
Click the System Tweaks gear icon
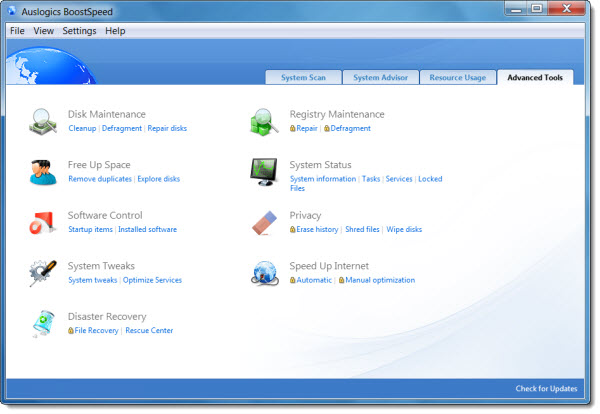(43, 273)
